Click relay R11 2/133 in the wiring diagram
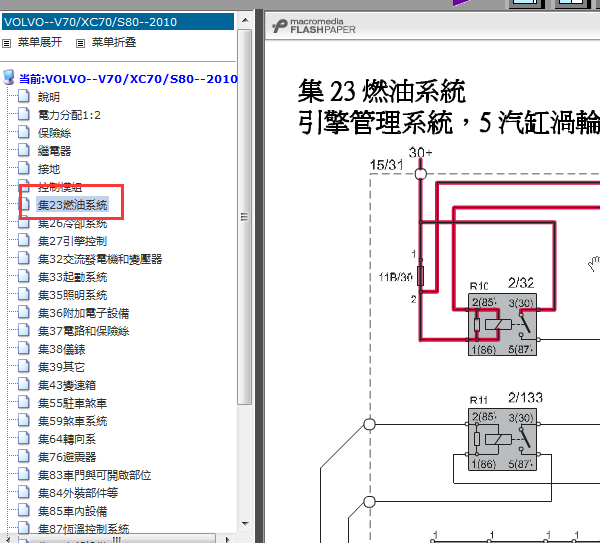Image resolution: width=600 pixels, height=543 pixels. (x=502, y=439)
